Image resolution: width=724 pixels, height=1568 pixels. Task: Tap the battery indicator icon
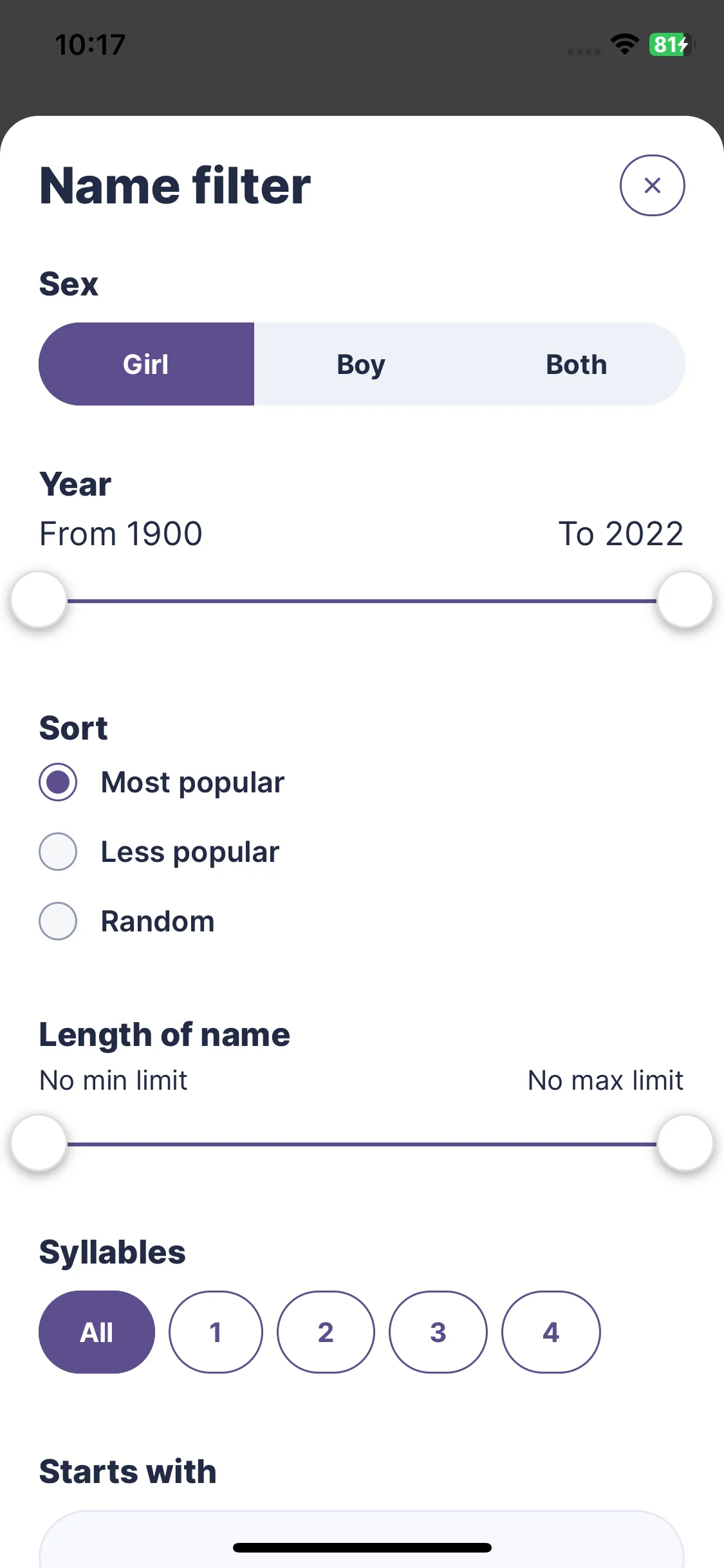672,44
